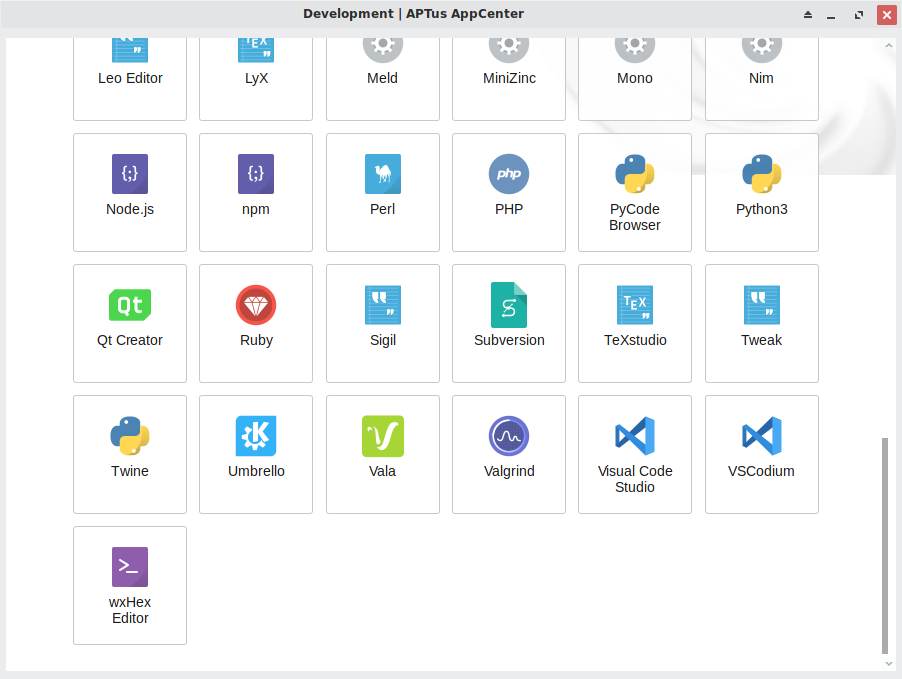The image size is (902, 679).
Task: Select the Umbrello label
Action: point(256,471)
